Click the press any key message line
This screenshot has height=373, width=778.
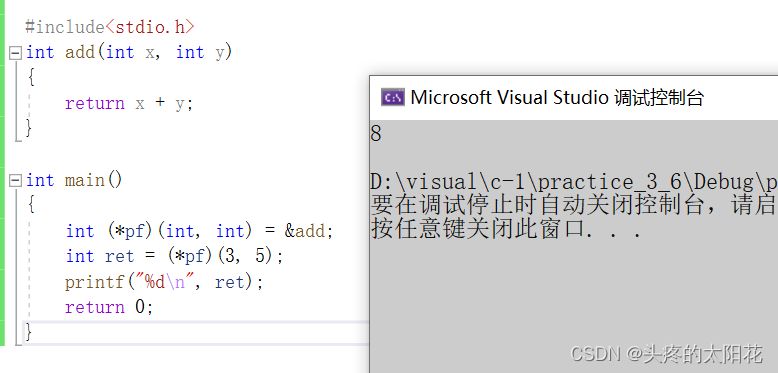tap(506, 231)
